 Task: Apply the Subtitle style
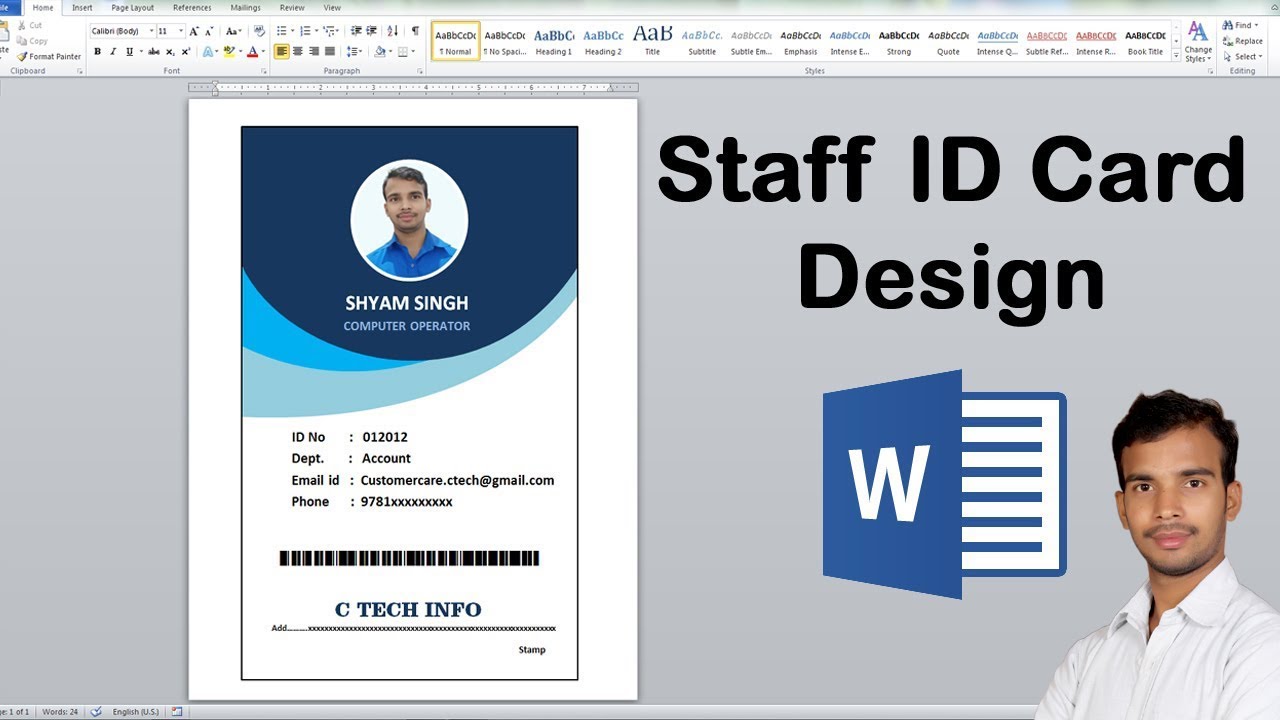702,41
